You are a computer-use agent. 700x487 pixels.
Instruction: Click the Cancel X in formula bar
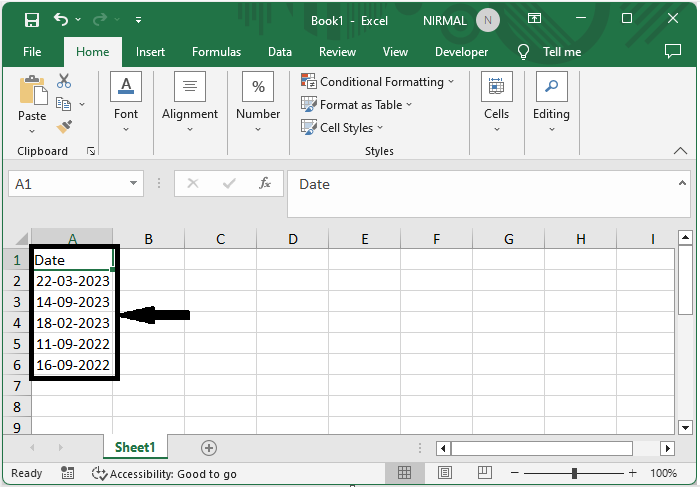click(193, 183)
